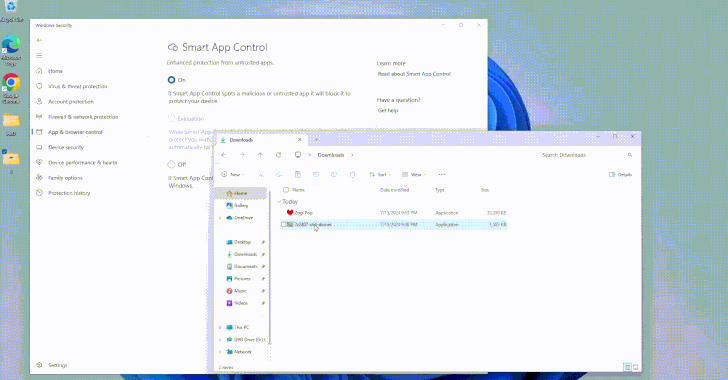Go back in Windows Security using the back arrow

click(39, 40)
